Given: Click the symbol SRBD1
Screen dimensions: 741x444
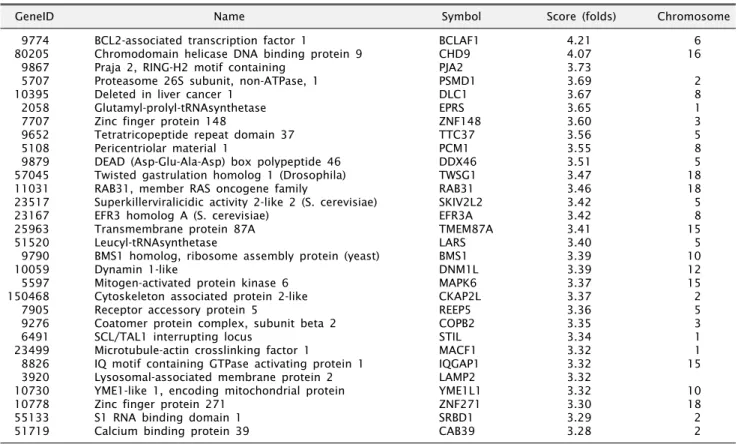Looking at the screenshot, I should point(456,418).
